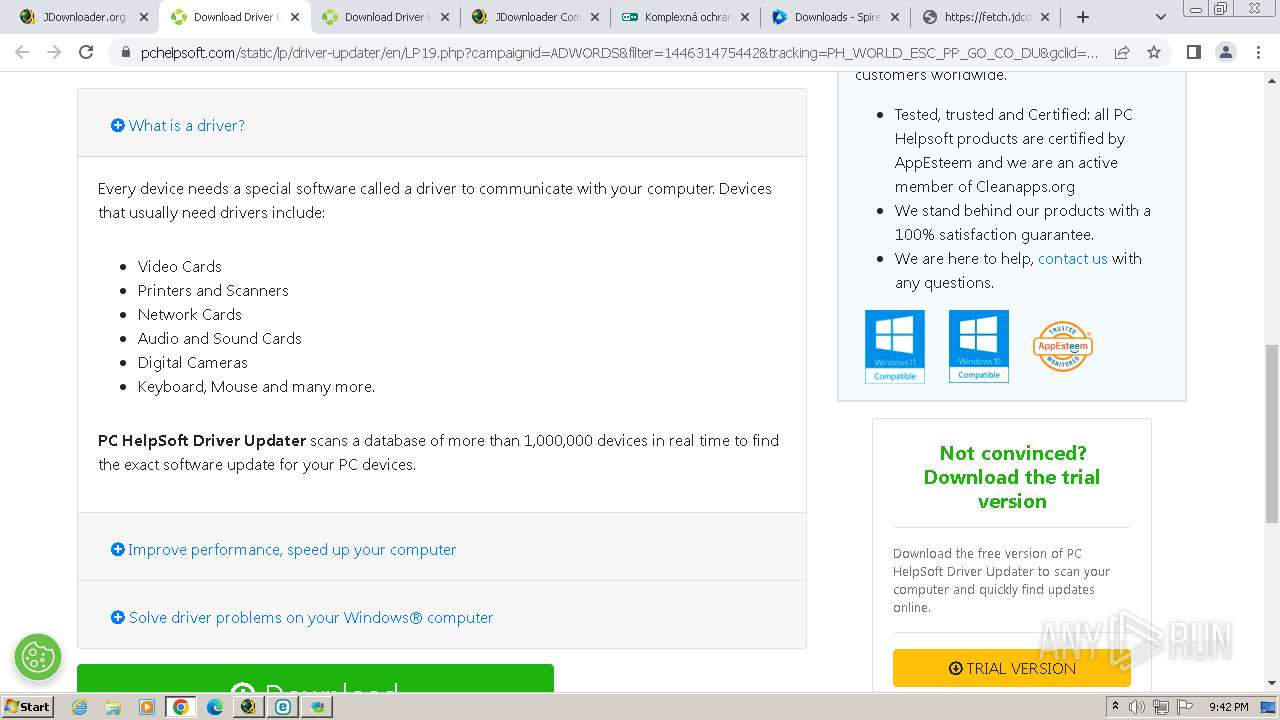Close the fetch.jdcd tab
Screen dimensions: 1280x720
pyautogui.click(x=1045, y=17)
